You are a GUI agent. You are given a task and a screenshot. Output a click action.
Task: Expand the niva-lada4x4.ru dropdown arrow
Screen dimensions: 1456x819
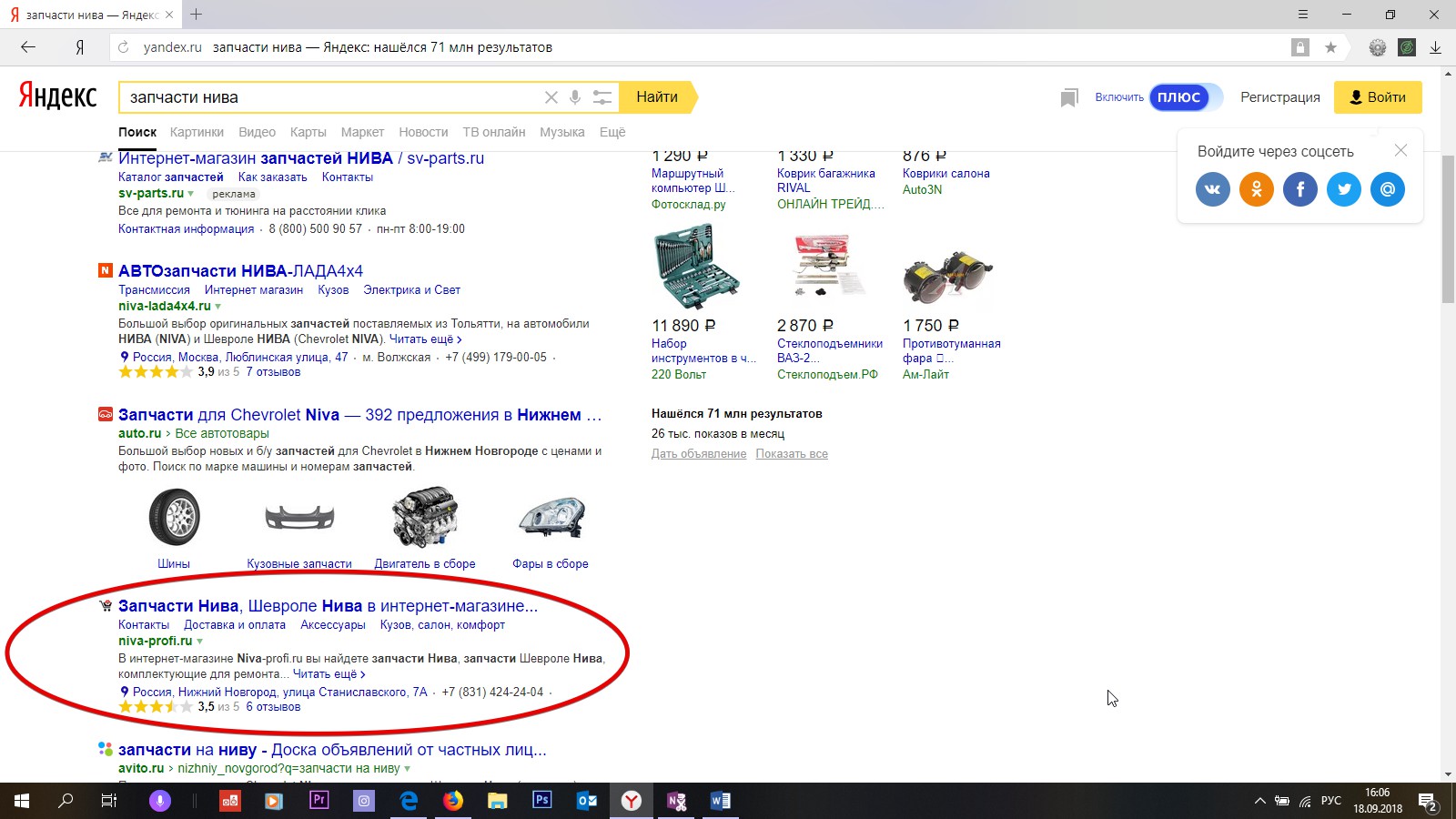pyautogui.click(x=218, y=307)
